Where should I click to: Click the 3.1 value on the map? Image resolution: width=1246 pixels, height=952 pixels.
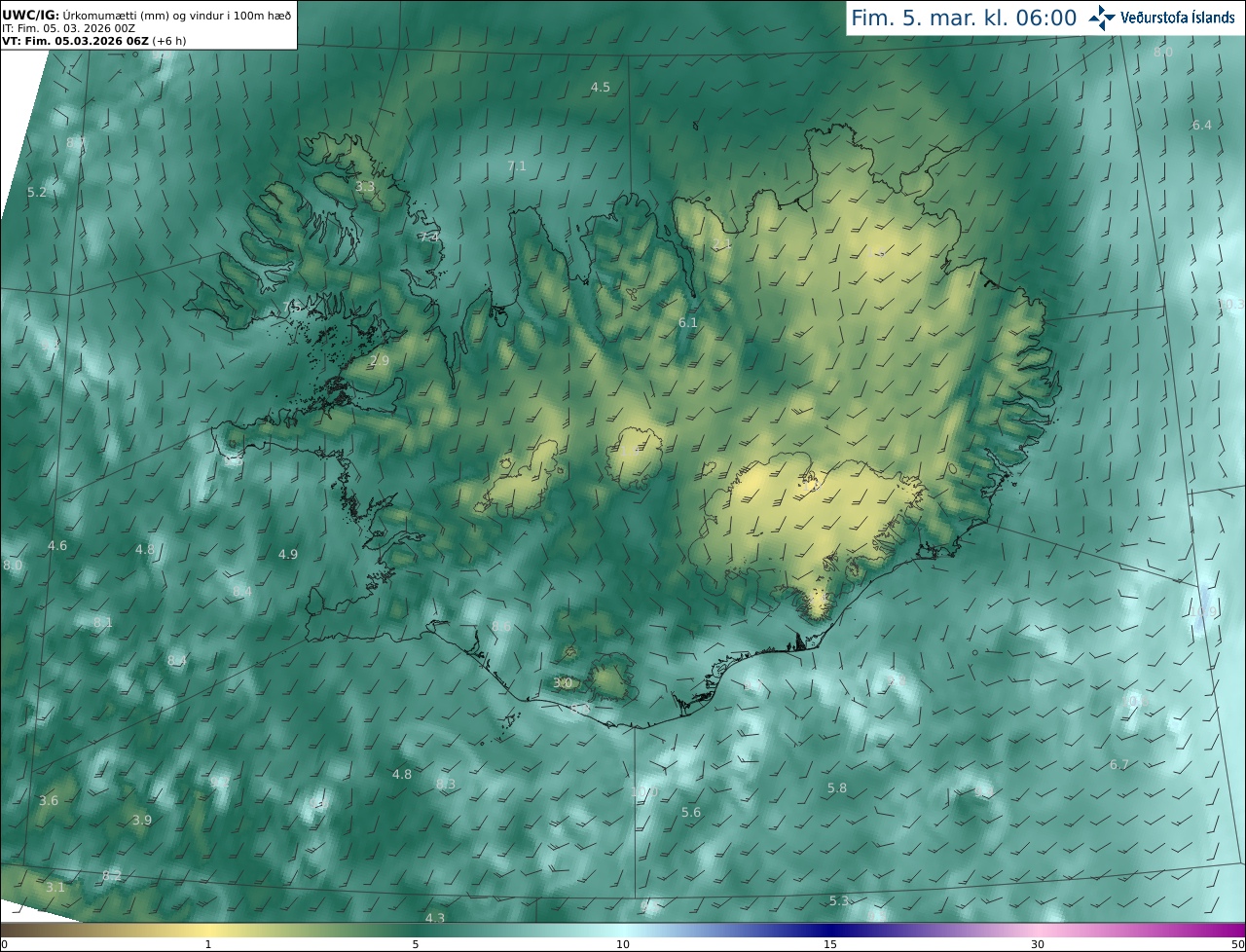tap(55, 887)
